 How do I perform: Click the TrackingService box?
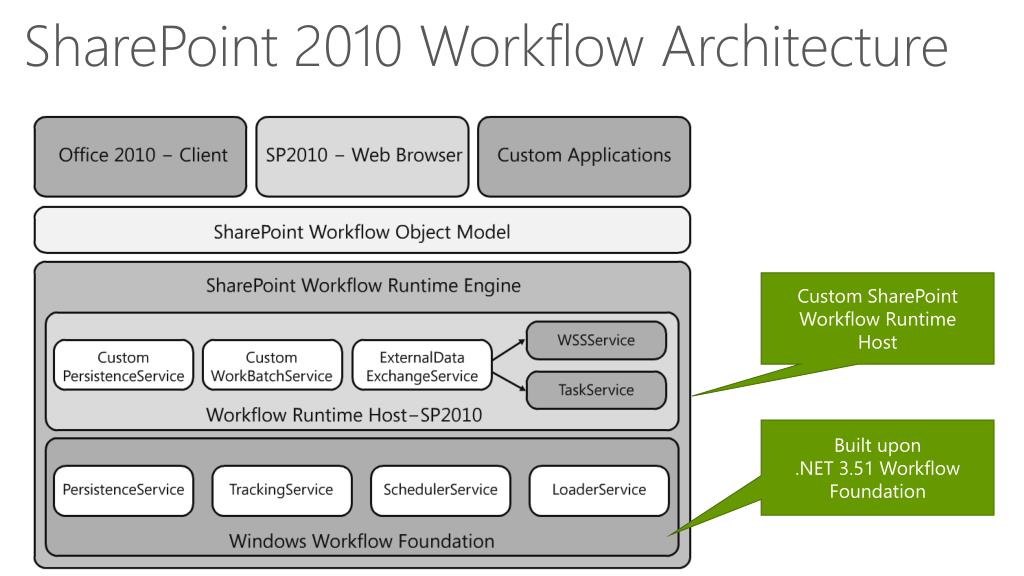281,490
